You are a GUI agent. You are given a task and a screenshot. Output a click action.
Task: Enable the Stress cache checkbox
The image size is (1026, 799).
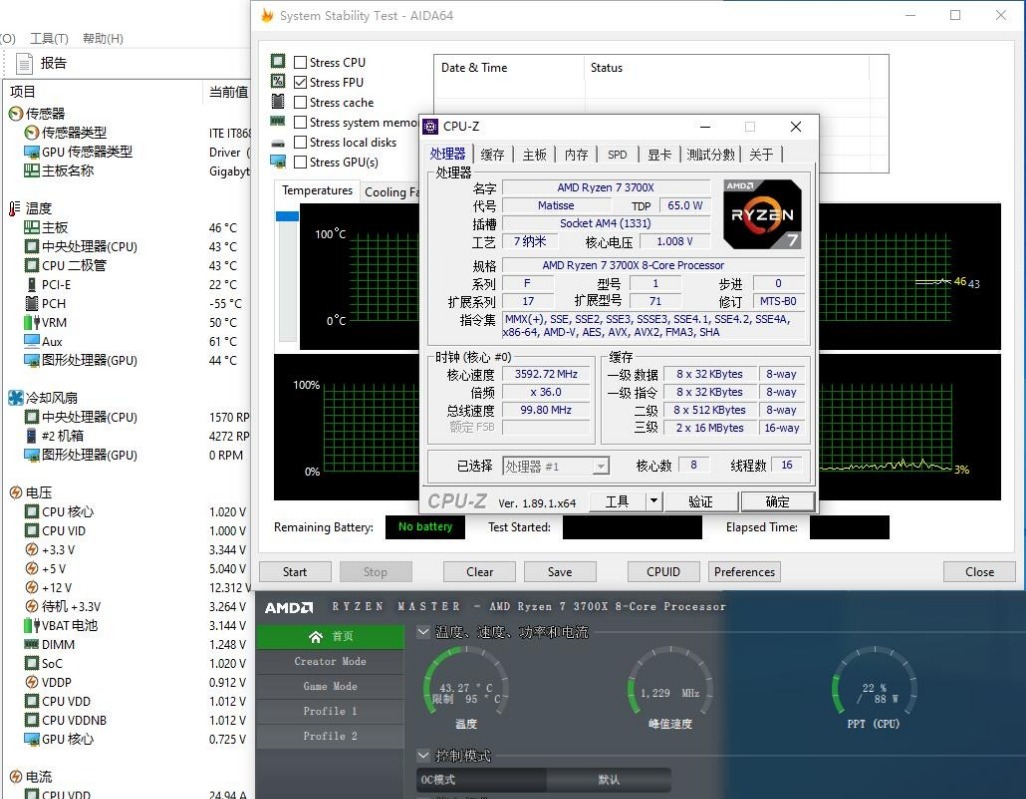pyautogui.click(x=300, y=102)
